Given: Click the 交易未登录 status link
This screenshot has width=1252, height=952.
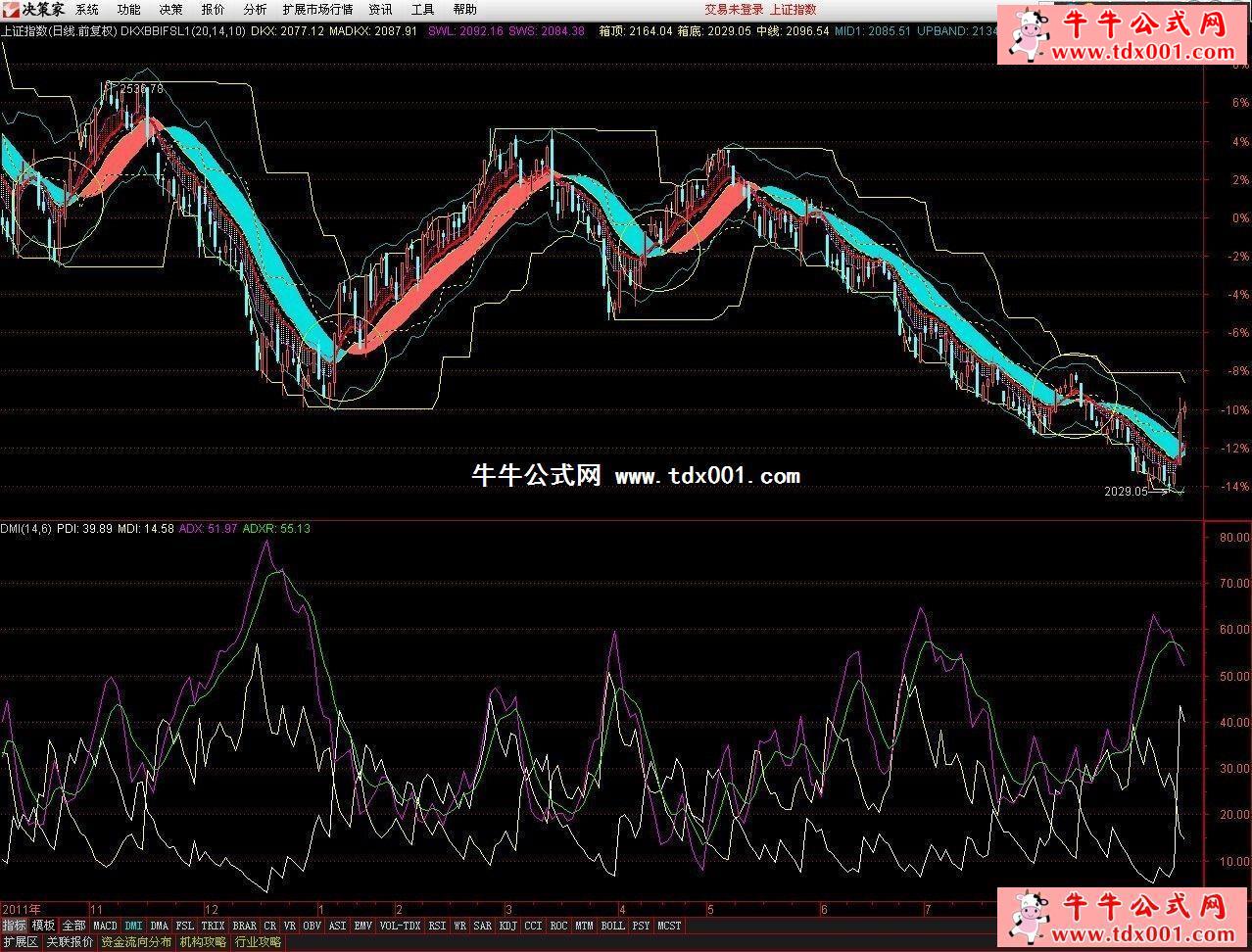Looking at the screenshot, I should point(734,10).
